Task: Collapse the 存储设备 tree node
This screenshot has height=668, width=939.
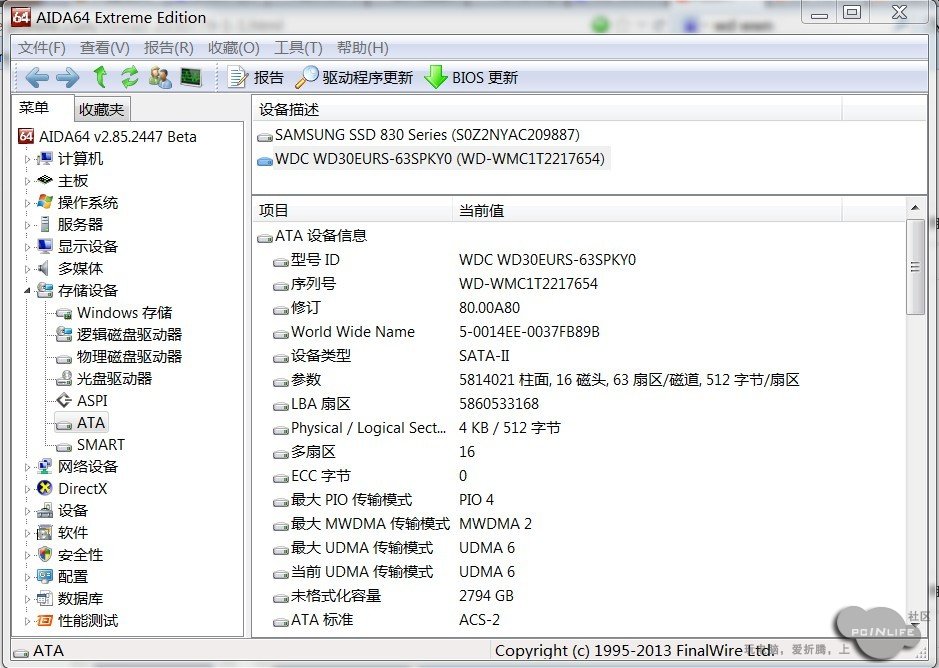Action: pos(27,291)
